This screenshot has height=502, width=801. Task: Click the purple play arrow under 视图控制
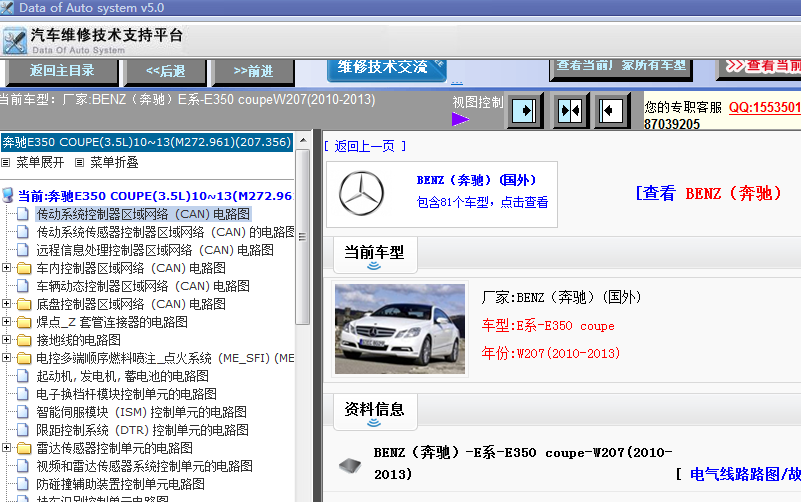(460, 119)
